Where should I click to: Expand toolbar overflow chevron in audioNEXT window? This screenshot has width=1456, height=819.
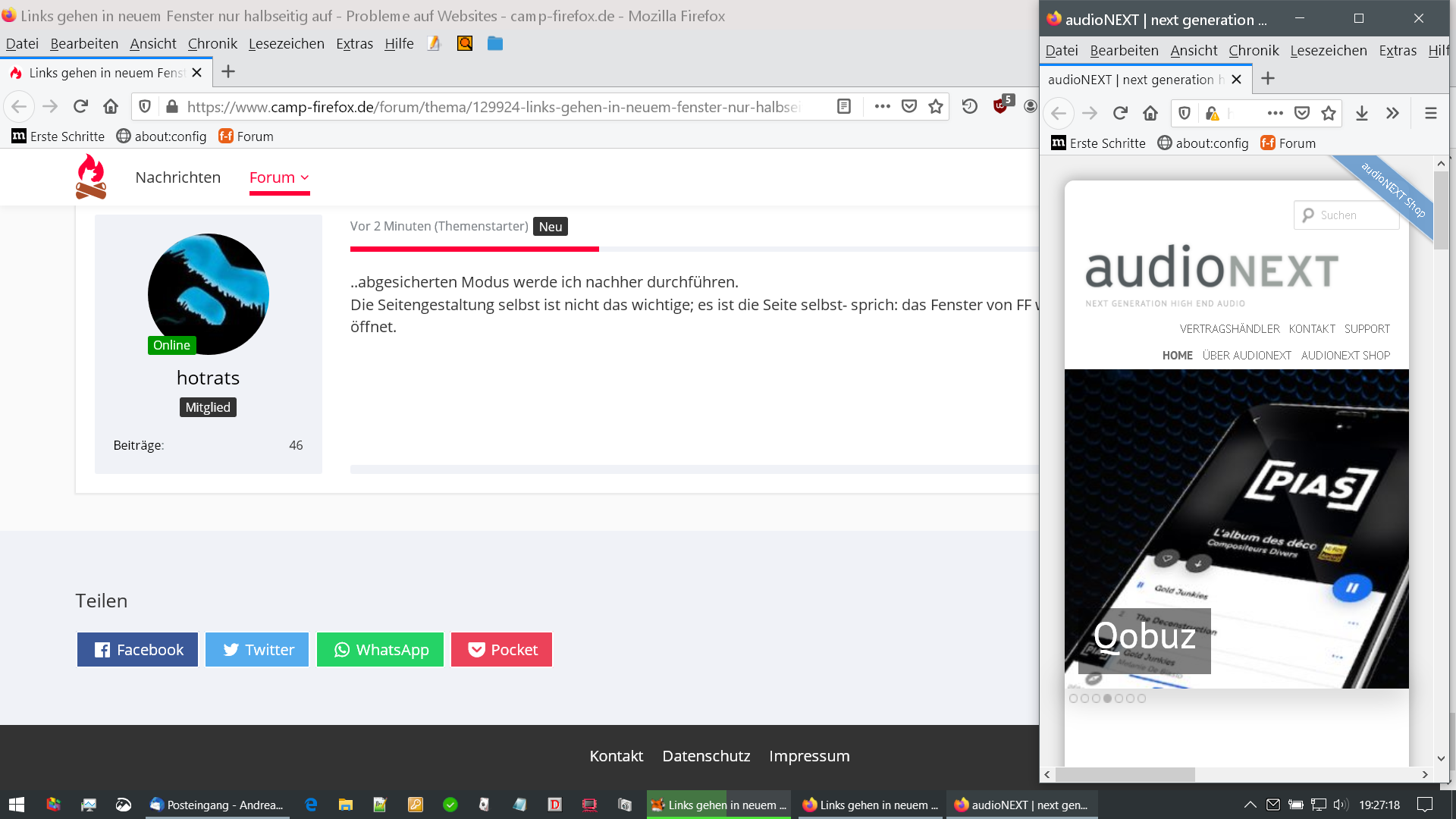coord(1392,114)
